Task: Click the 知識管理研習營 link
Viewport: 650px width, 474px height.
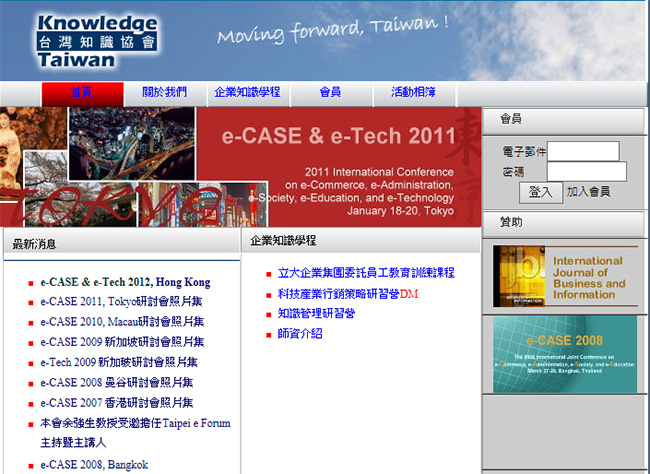Action: [316, 314]
